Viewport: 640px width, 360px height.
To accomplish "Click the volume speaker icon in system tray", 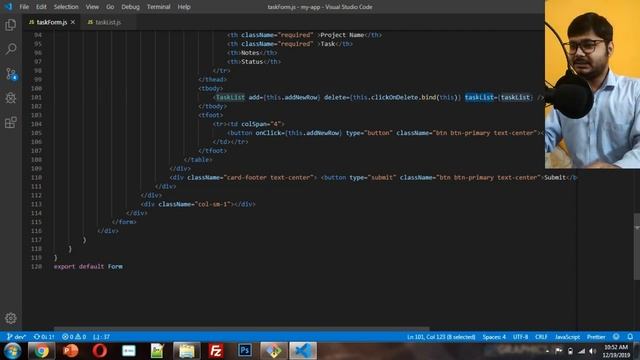I will click(592, 351).
